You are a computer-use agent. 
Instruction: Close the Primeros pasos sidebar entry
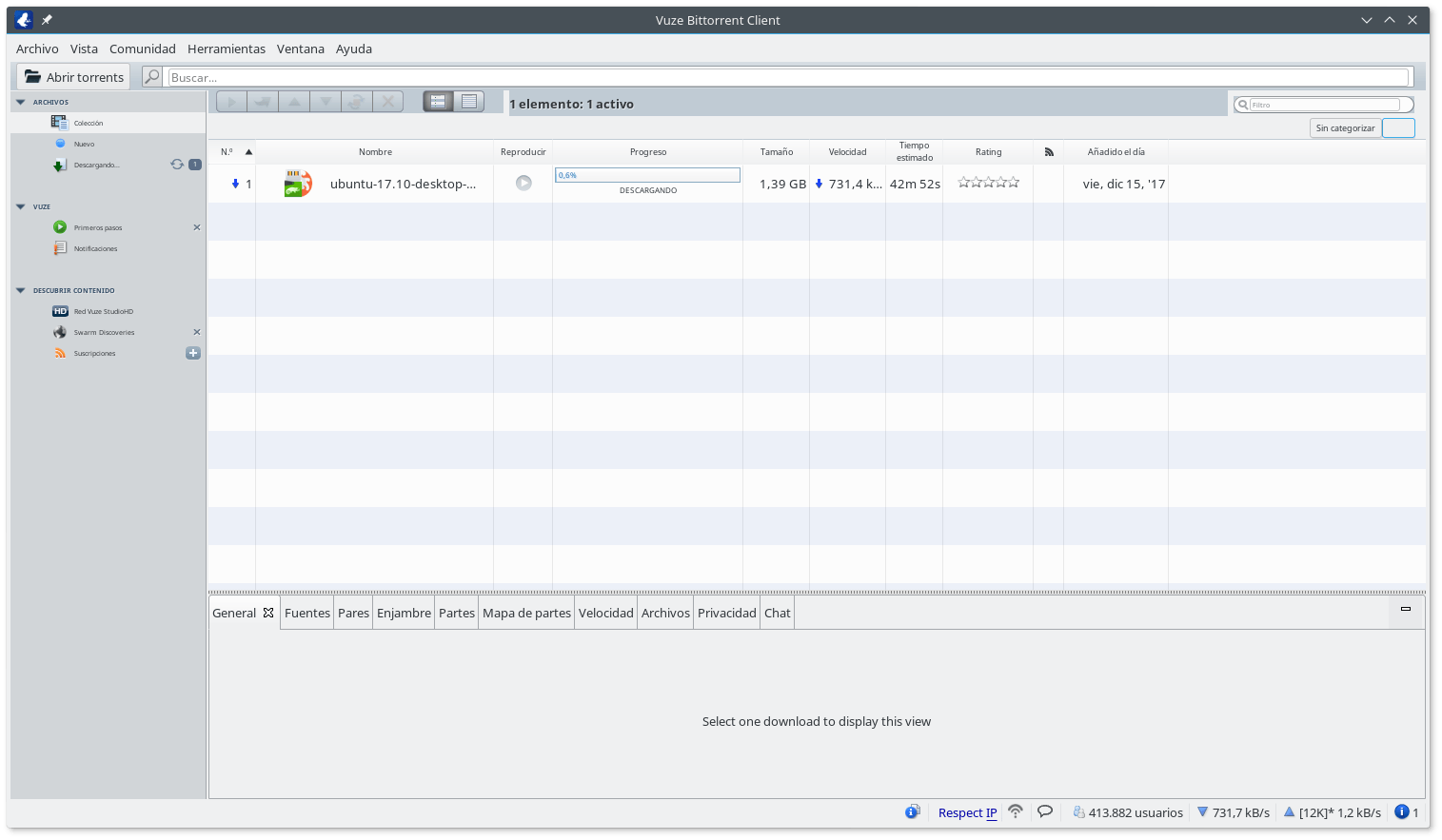pyautogui.click(x=197, y=227)
